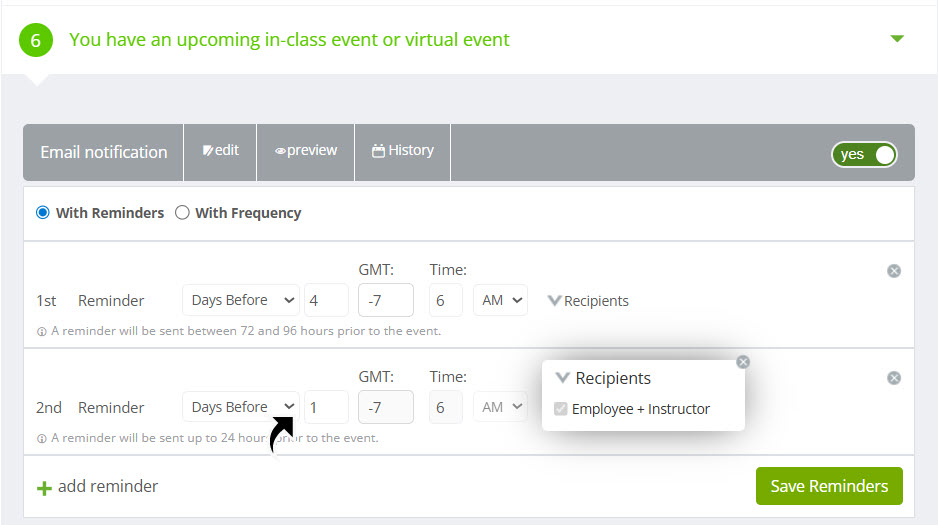Click the 2nd Reminder time hour field
The image size is (938, 525).
446,407
